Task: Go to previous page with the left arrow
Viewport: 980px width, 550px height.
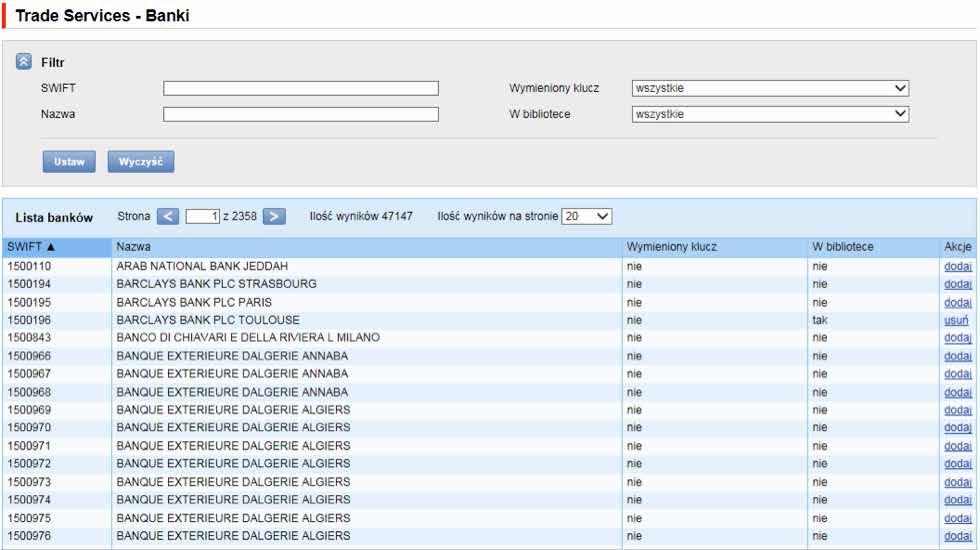Action: (x=168, y=216)
